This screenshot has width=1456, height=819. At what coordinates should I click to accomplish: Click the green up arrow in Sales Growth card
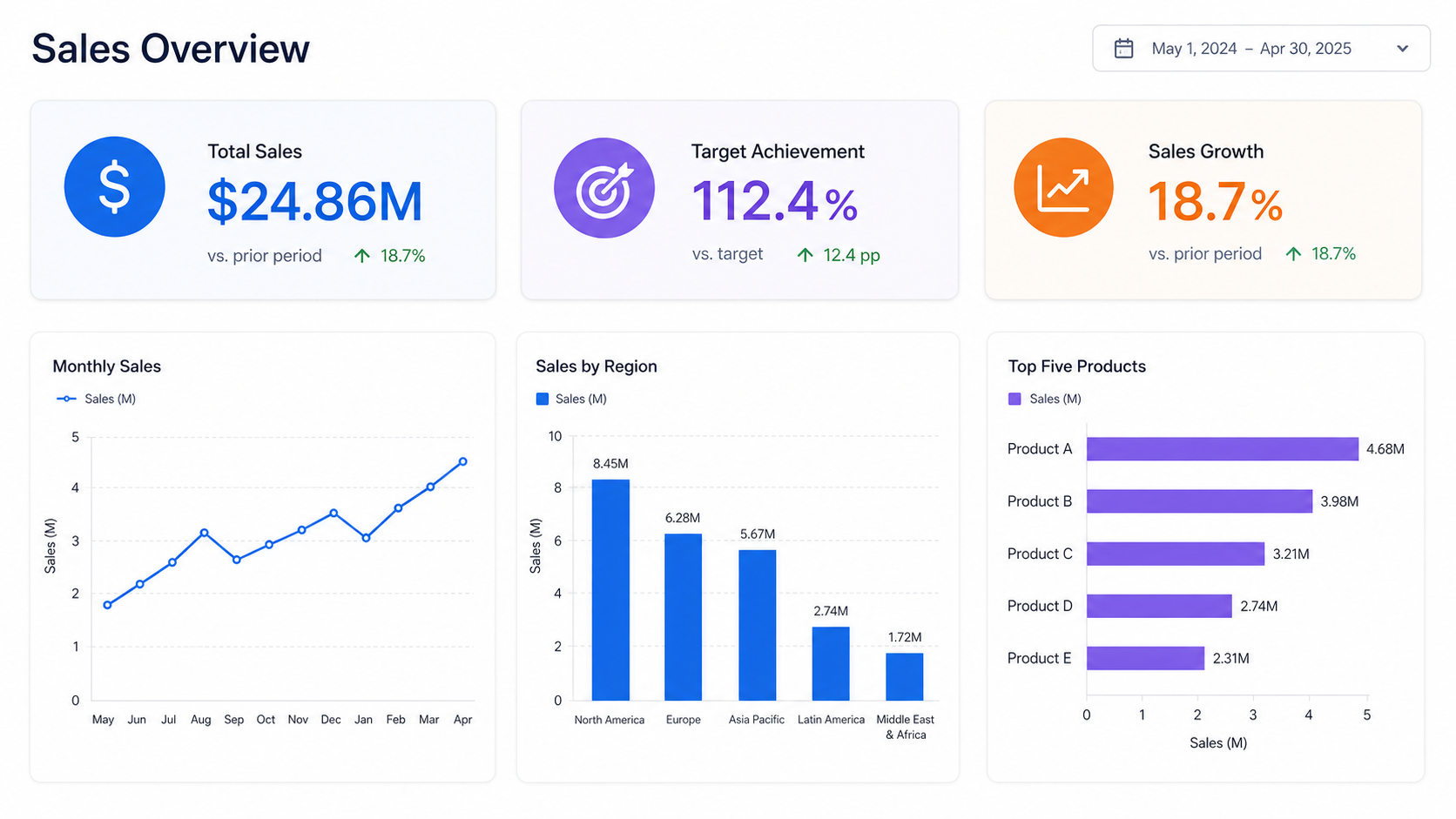[1294, 254]
